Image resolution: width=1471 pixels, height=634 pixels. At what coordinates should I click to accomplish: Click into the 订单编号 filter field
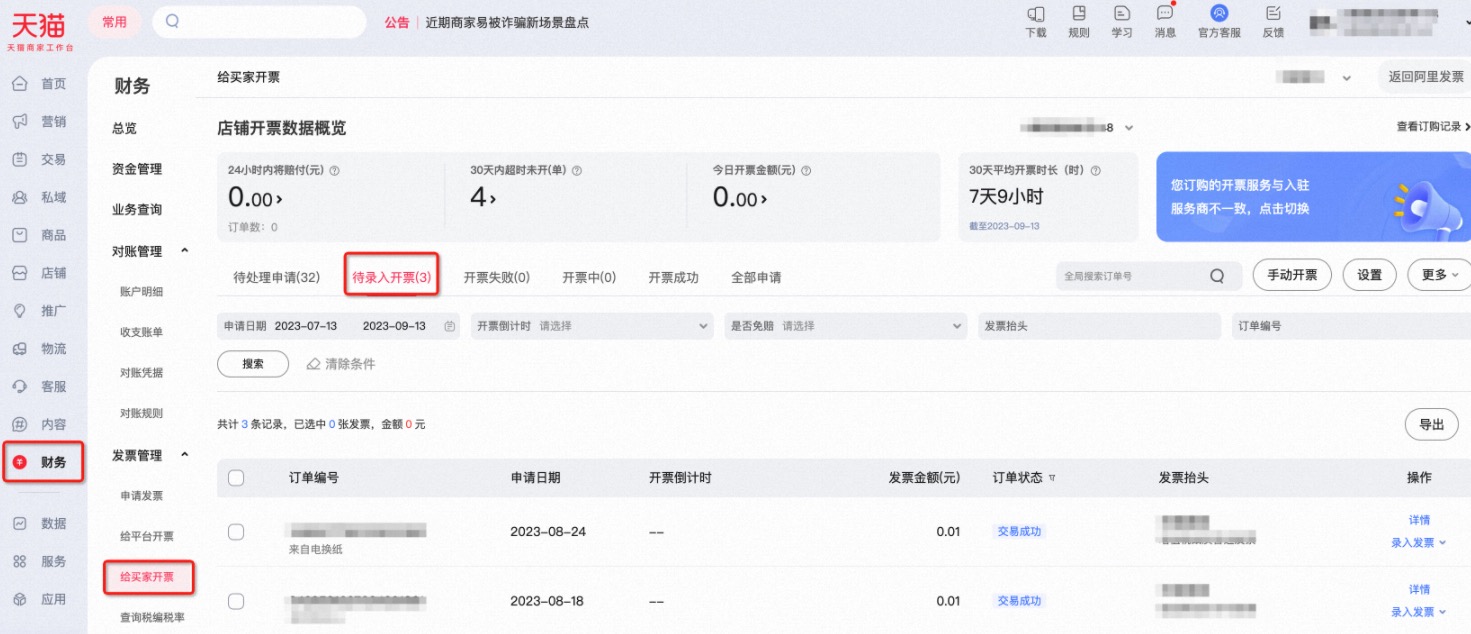(x=1351, y=326)
